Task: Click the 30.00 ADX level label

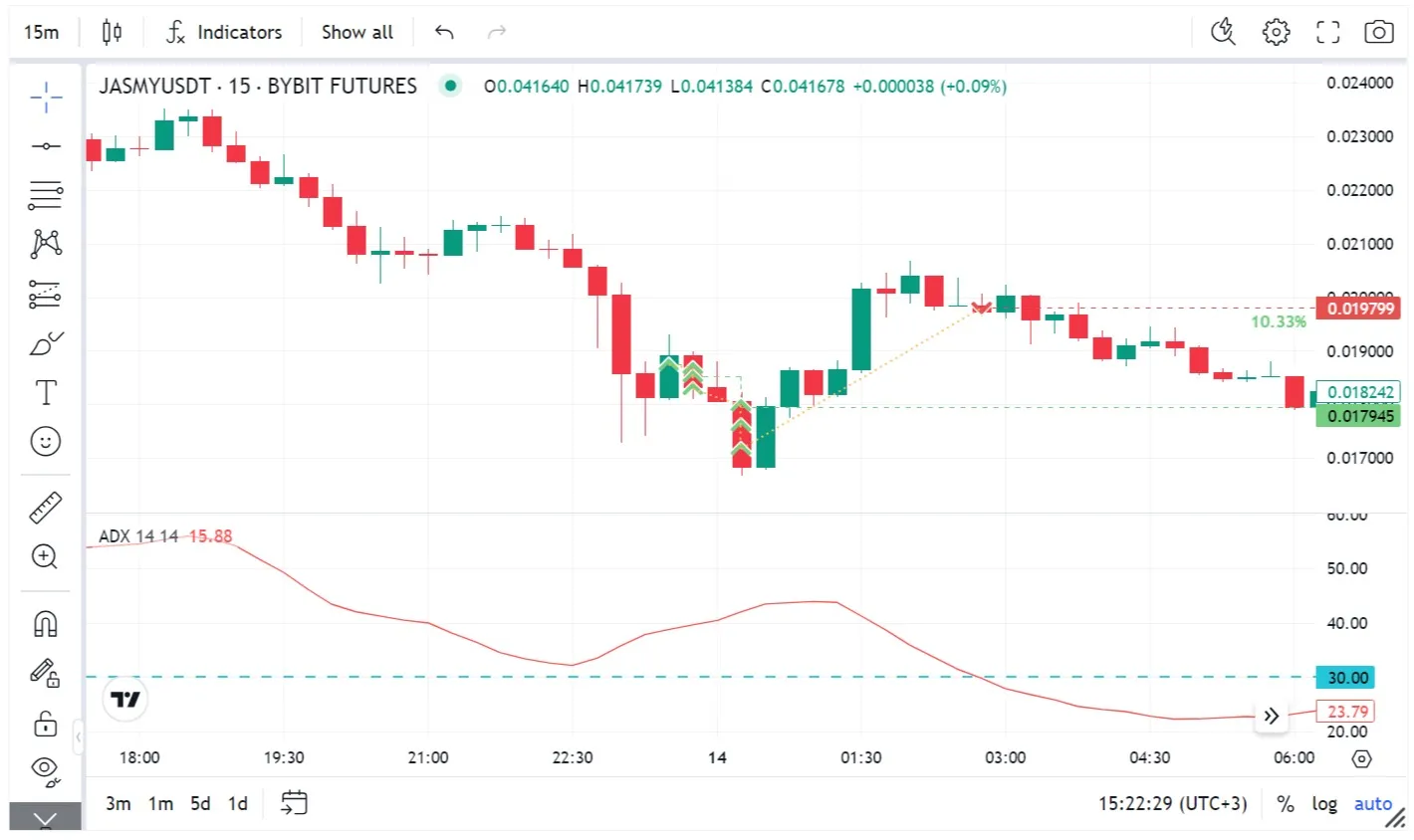Action: point(1347,678)
